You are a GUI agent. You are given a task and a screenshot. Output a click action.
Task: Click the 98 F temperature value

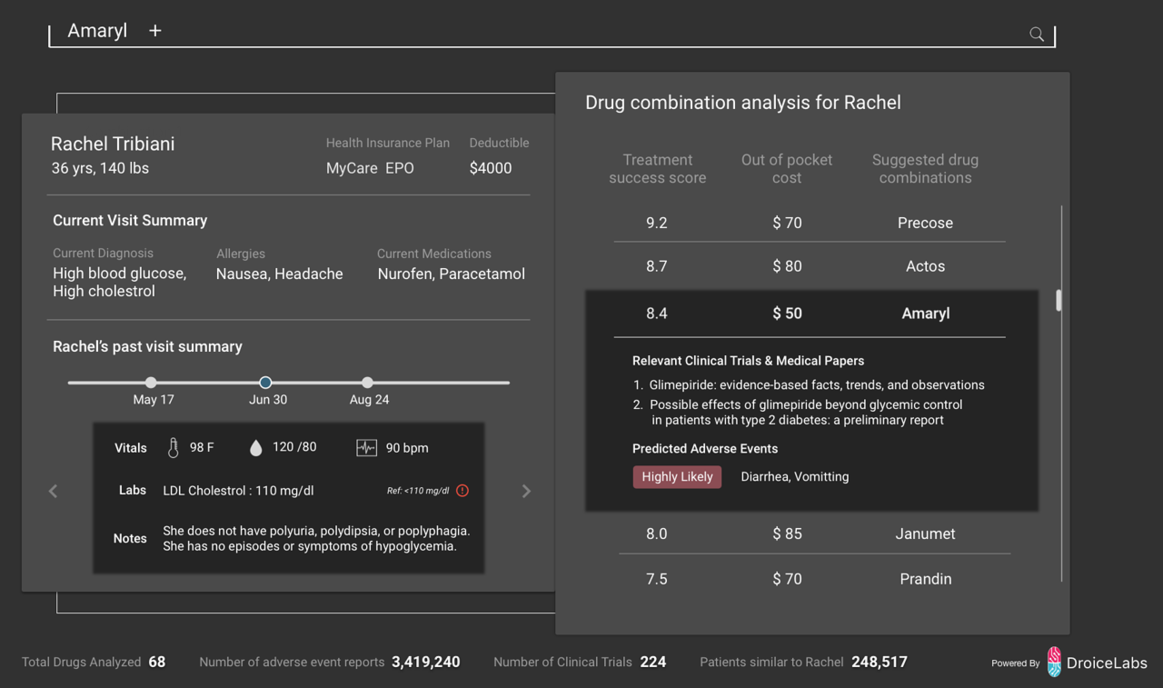click(x=202, y=448)
